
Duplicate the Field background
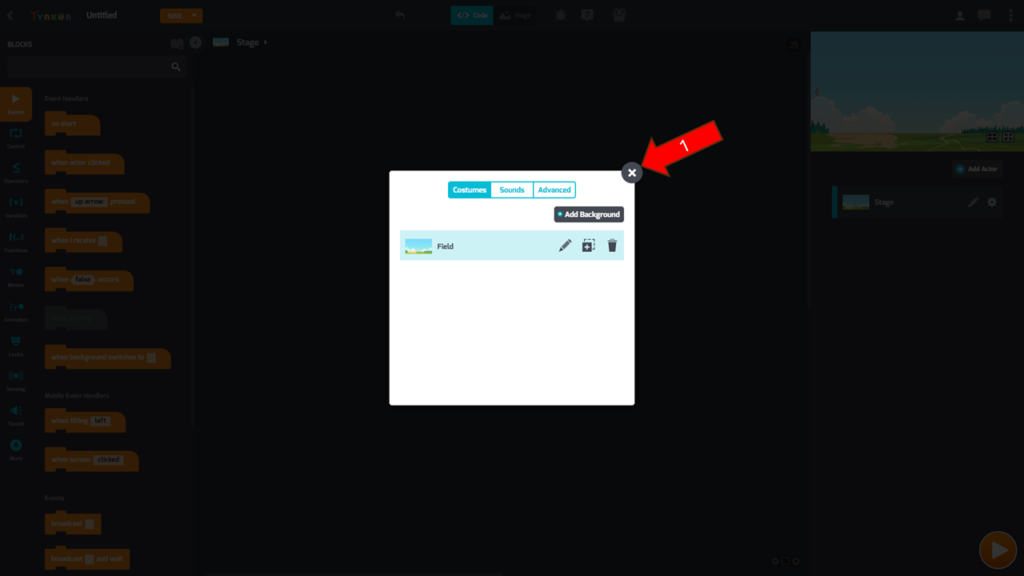(589, 245)
